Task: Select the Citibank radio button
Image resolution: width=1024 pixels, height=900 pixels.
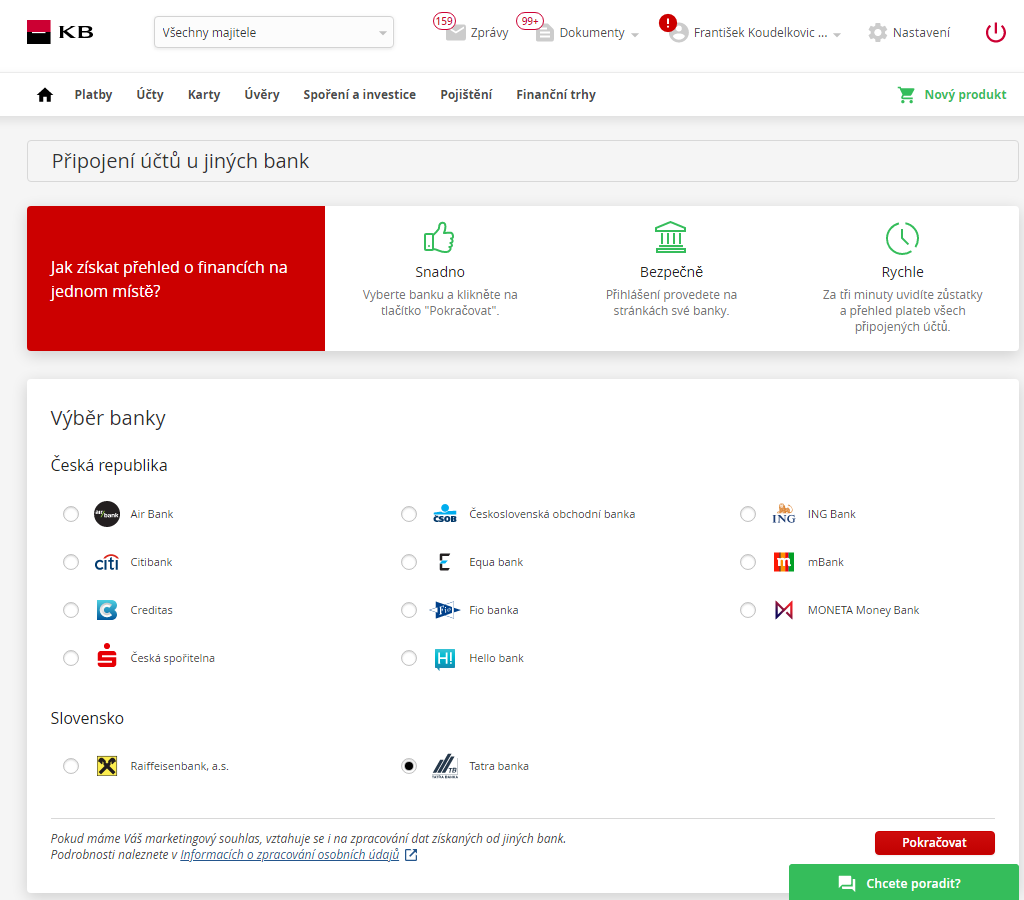Action: point(71,562)
